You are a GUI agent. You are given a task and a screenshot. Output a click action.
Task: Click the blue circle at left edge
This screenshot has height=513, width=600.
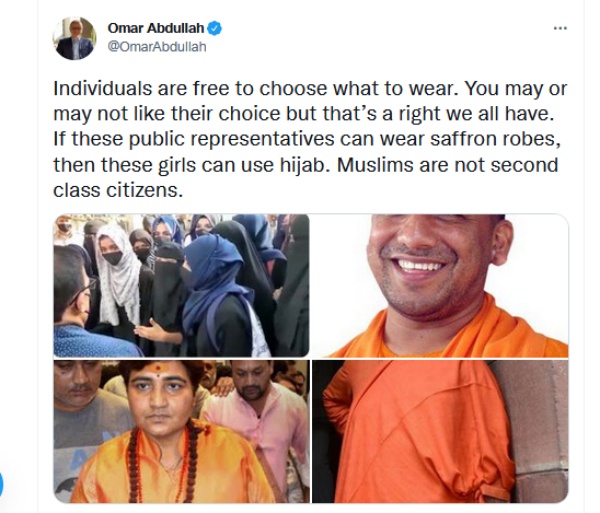[x=1, y=484]
